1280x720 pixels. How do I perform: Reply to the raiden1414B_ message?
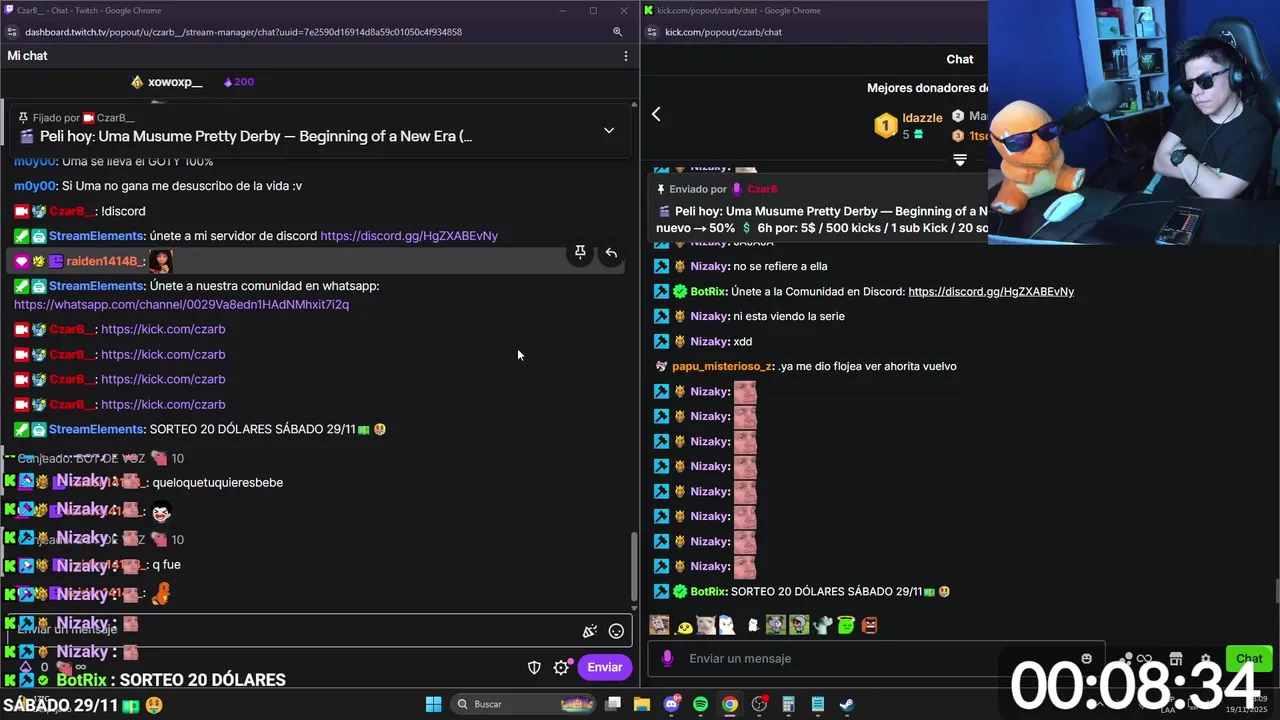[x=611, y=253]
